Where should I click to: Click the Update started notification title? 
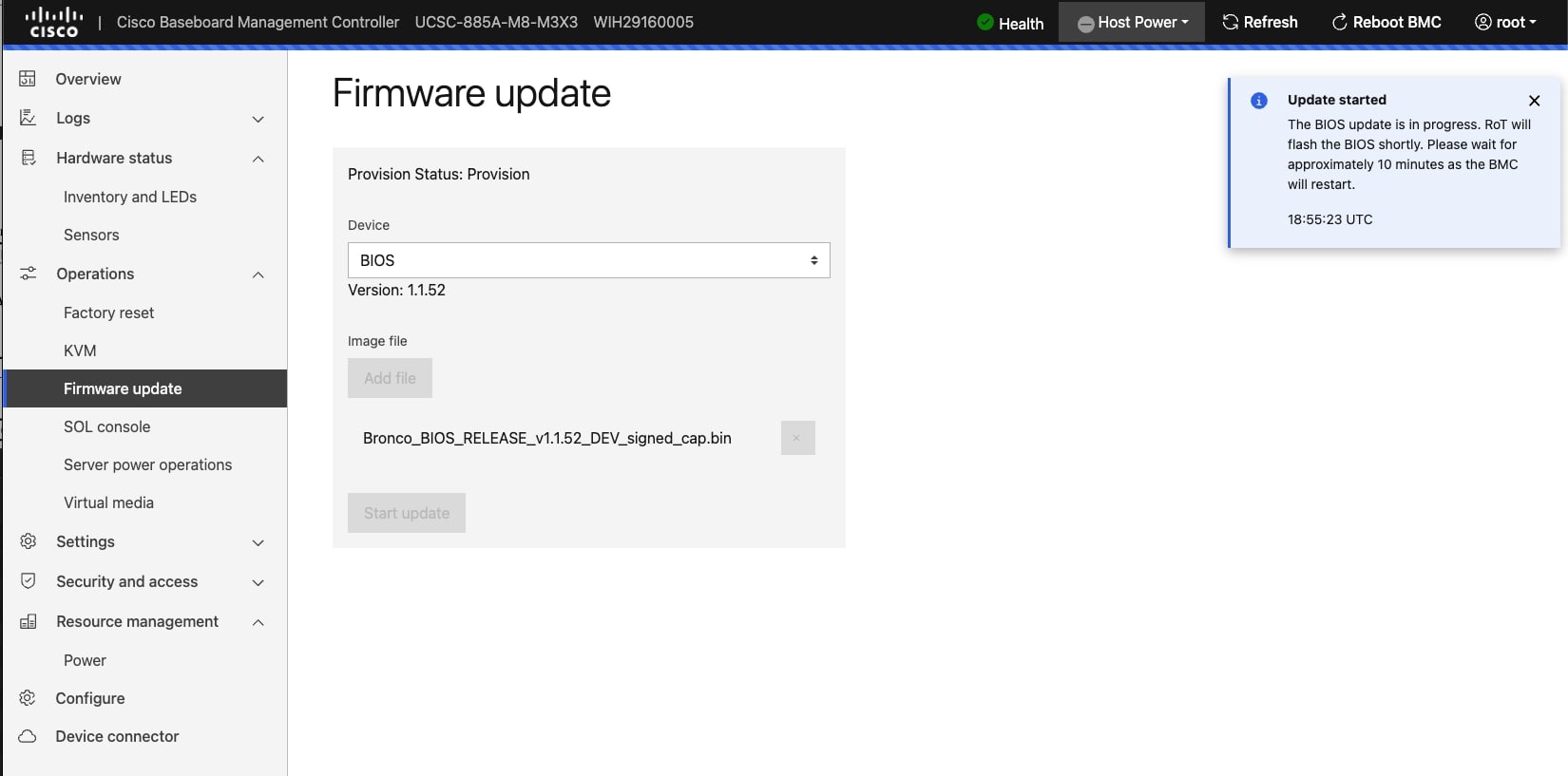point(1337,100)
